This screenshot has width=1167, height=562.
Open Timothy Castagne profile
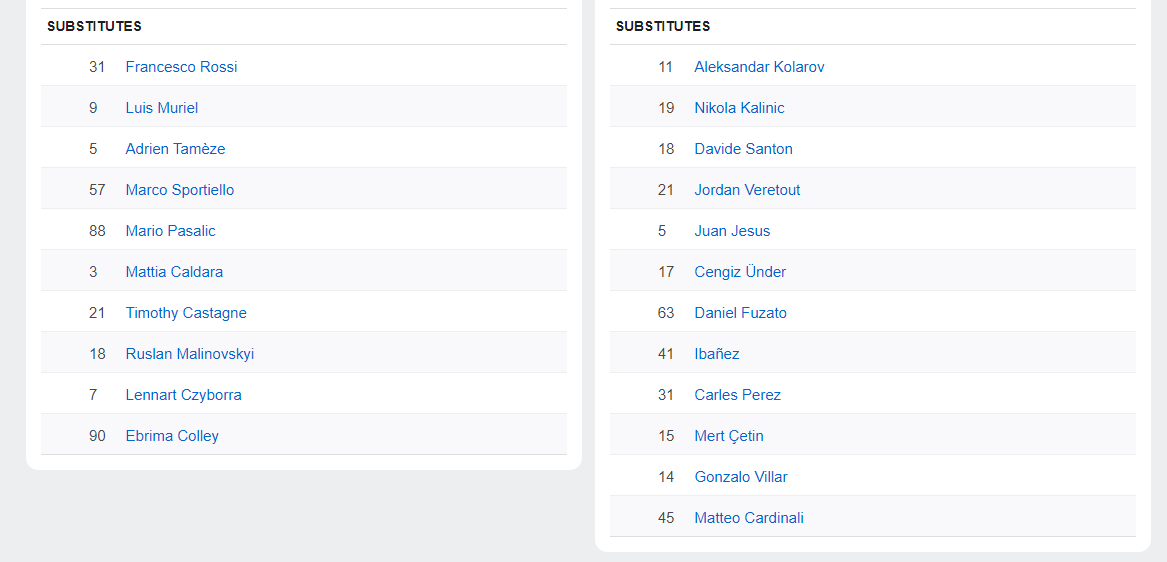pos(185,313)
